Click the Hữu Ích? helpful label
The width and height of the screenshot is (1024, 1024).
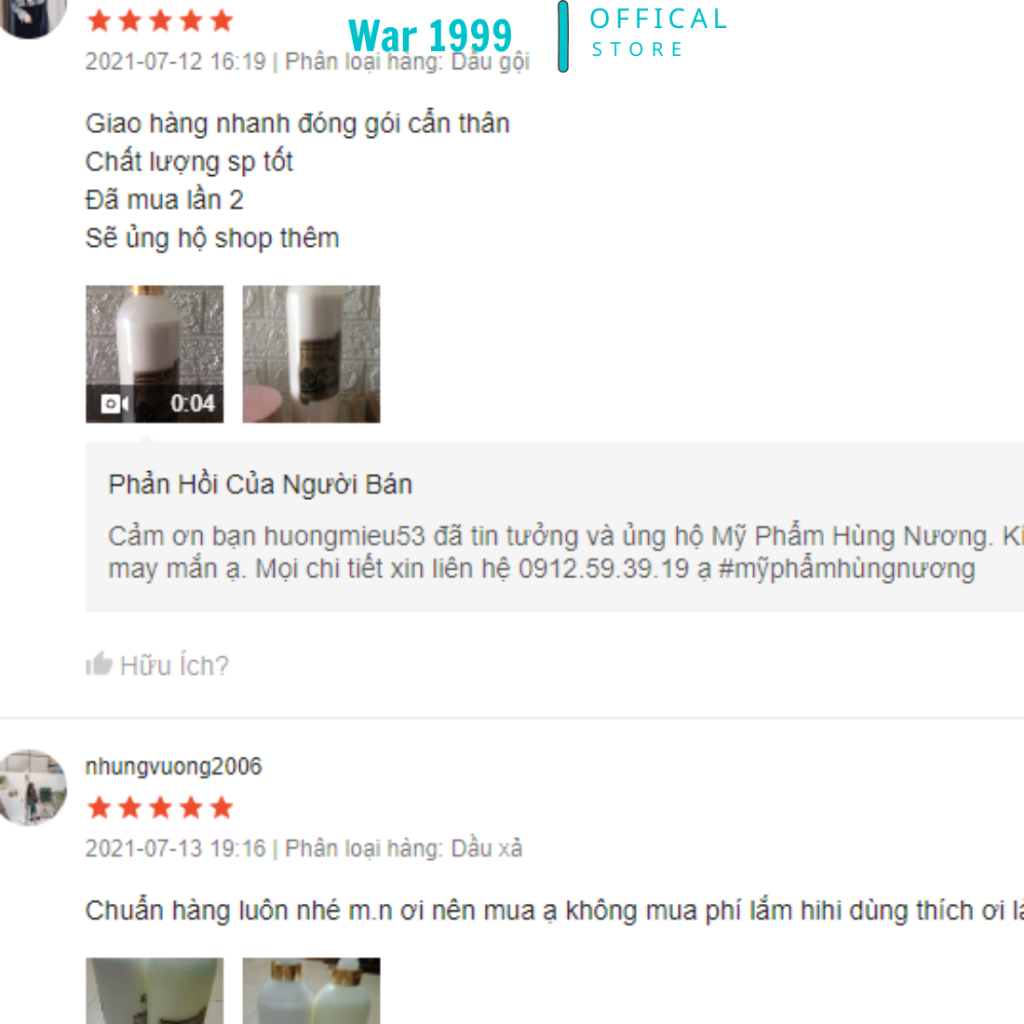pyautogui.click(x=174, y=665)
